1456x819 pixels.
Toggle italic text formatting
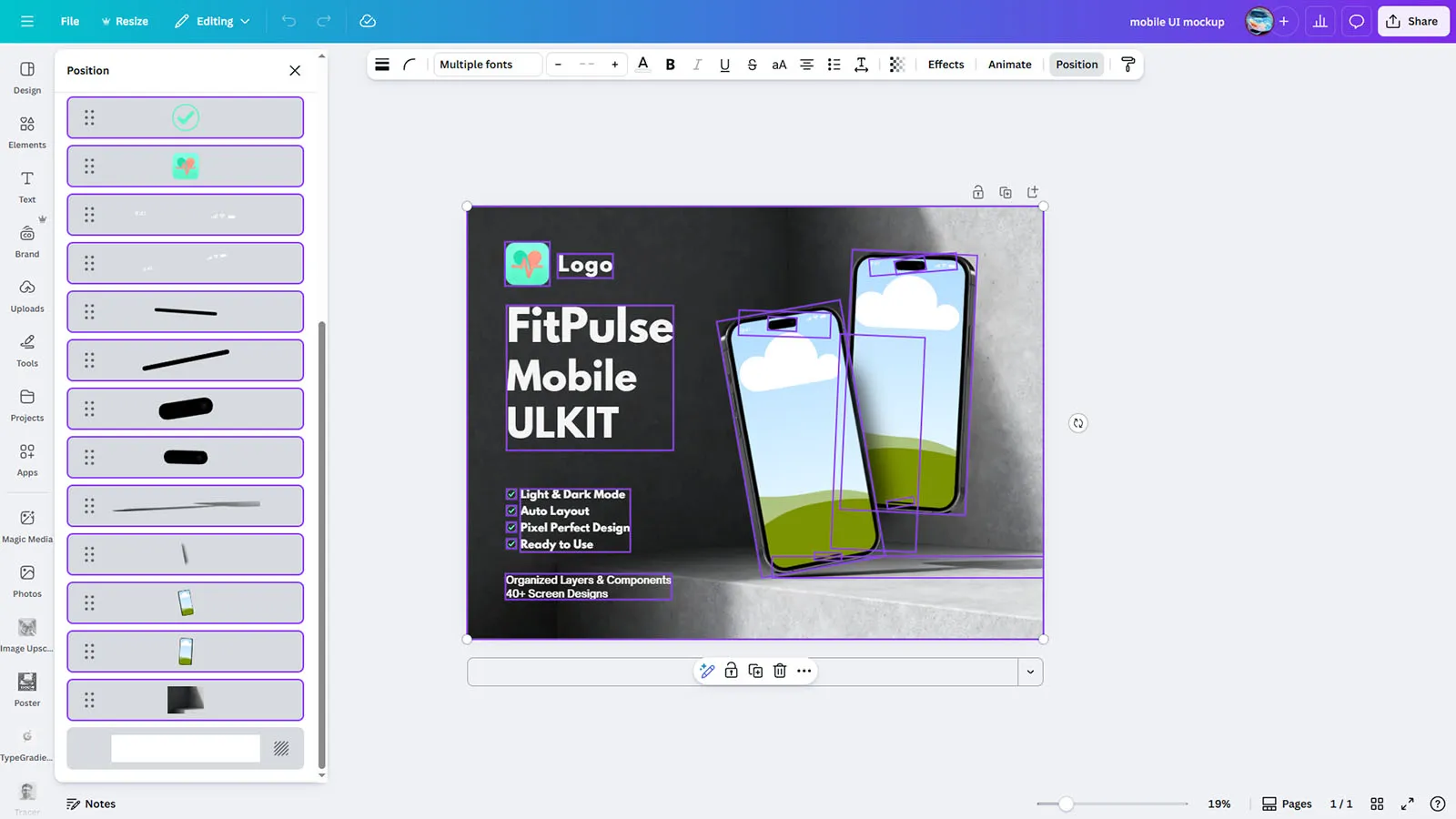point(697,65)
